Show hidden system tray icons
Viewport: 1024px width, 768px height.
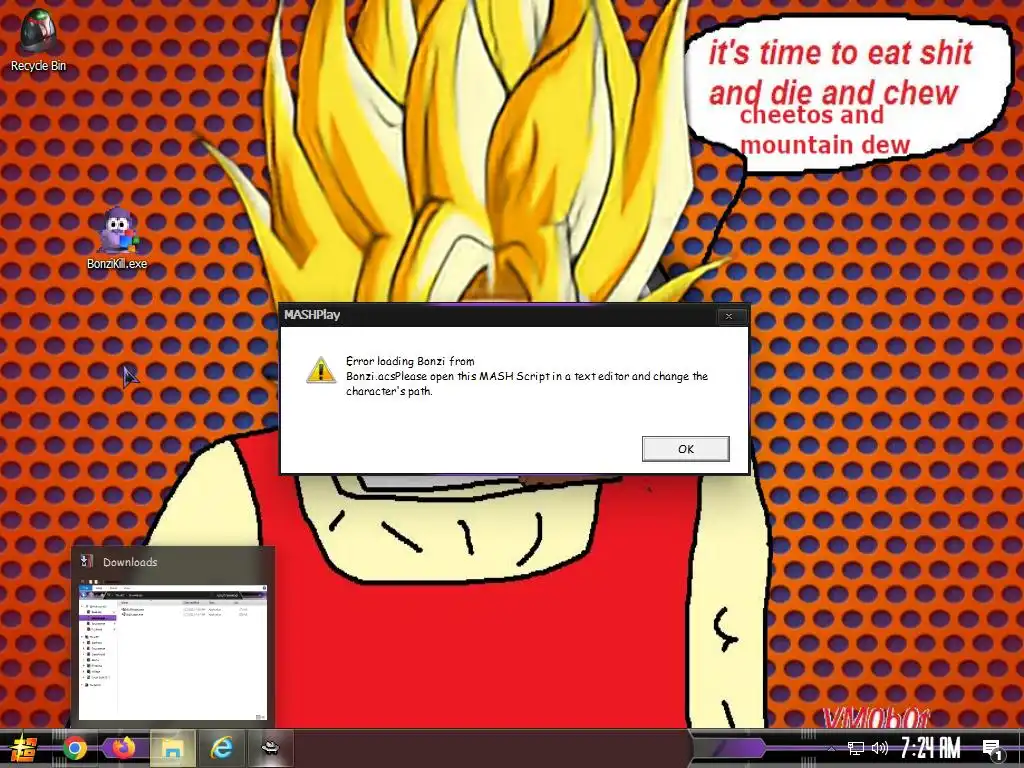tap(831, 748)
